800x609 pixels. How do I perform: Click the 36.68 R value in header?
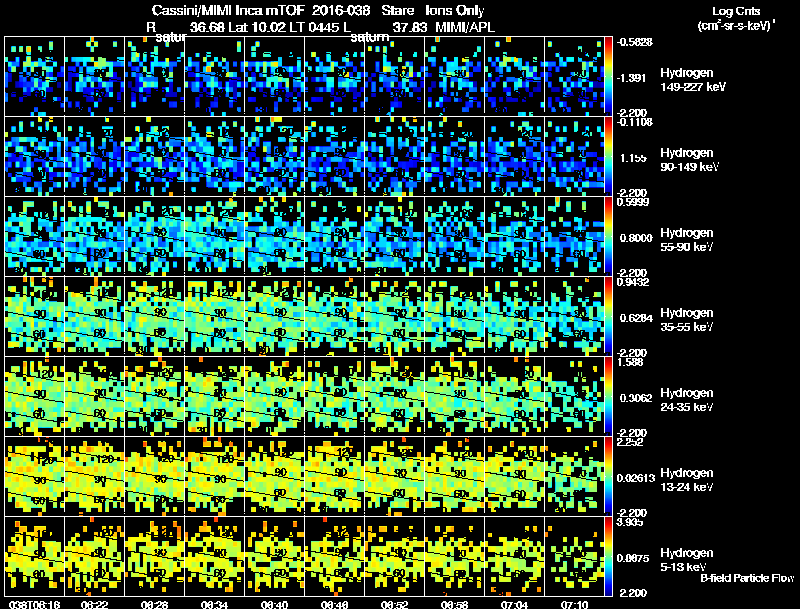tap(207, 27)
